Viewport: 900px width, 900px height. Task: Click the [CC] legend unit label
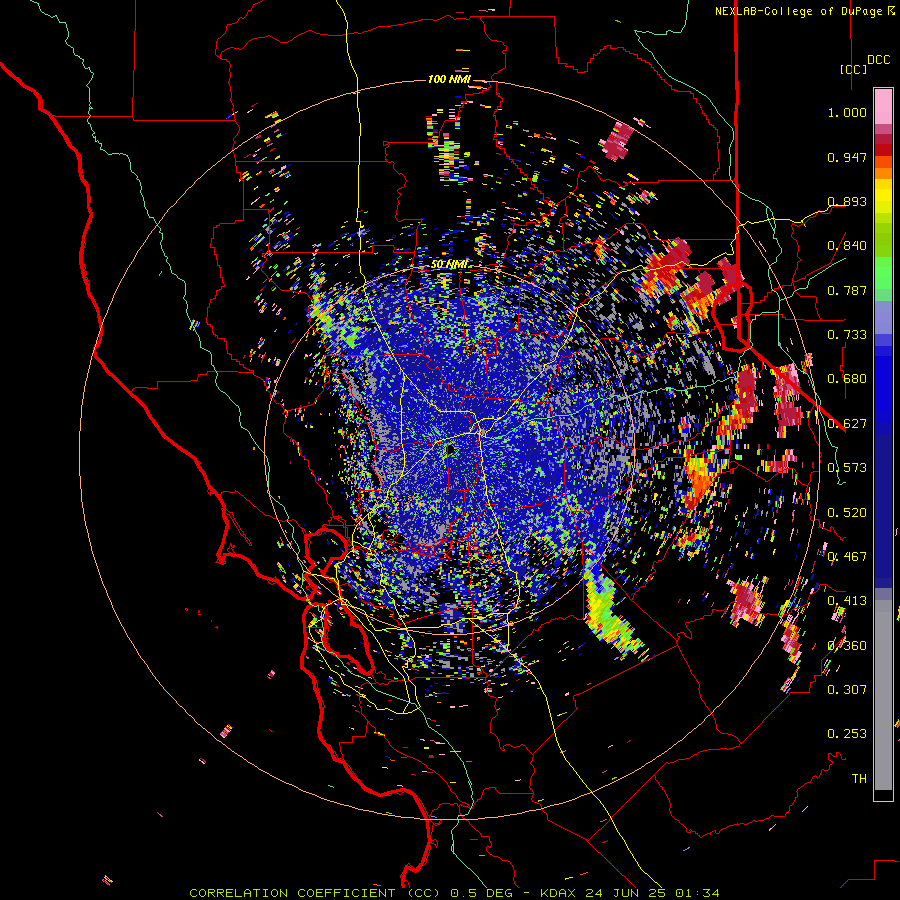[x=854, y=69]
